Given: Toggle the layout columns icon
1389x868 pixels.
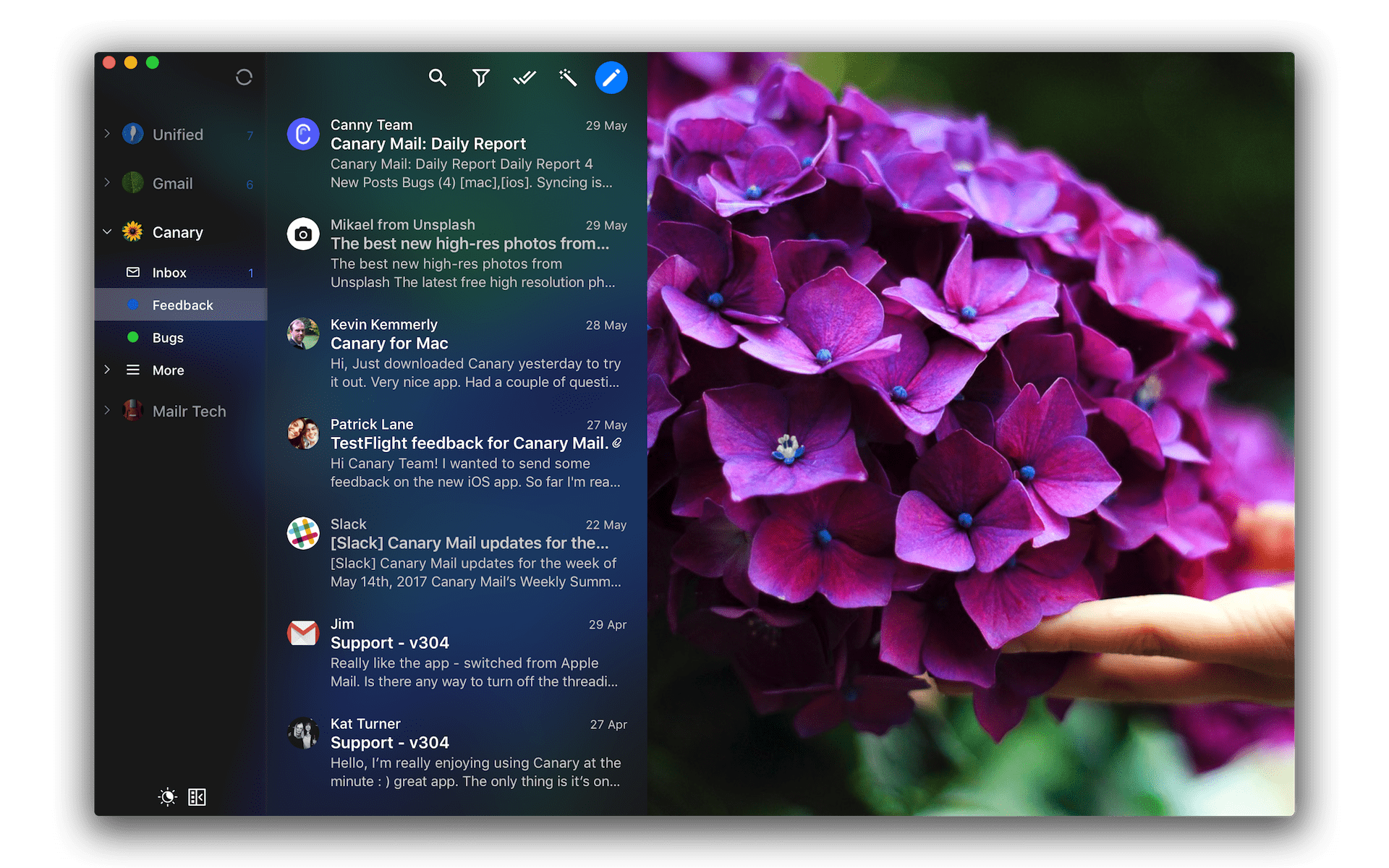Looking at the screenshot, I should coord(197,797).
